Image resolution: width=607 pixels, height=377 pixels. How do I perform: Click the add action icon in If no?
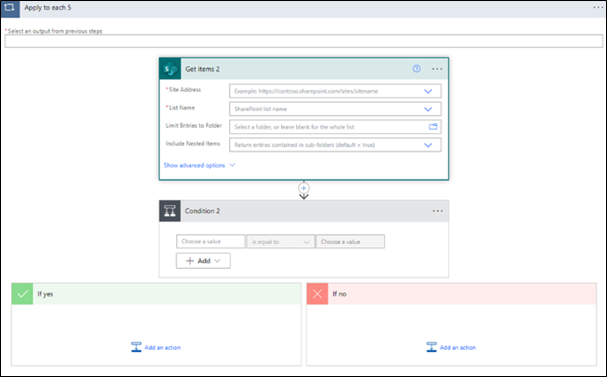[x=432, y=347]
